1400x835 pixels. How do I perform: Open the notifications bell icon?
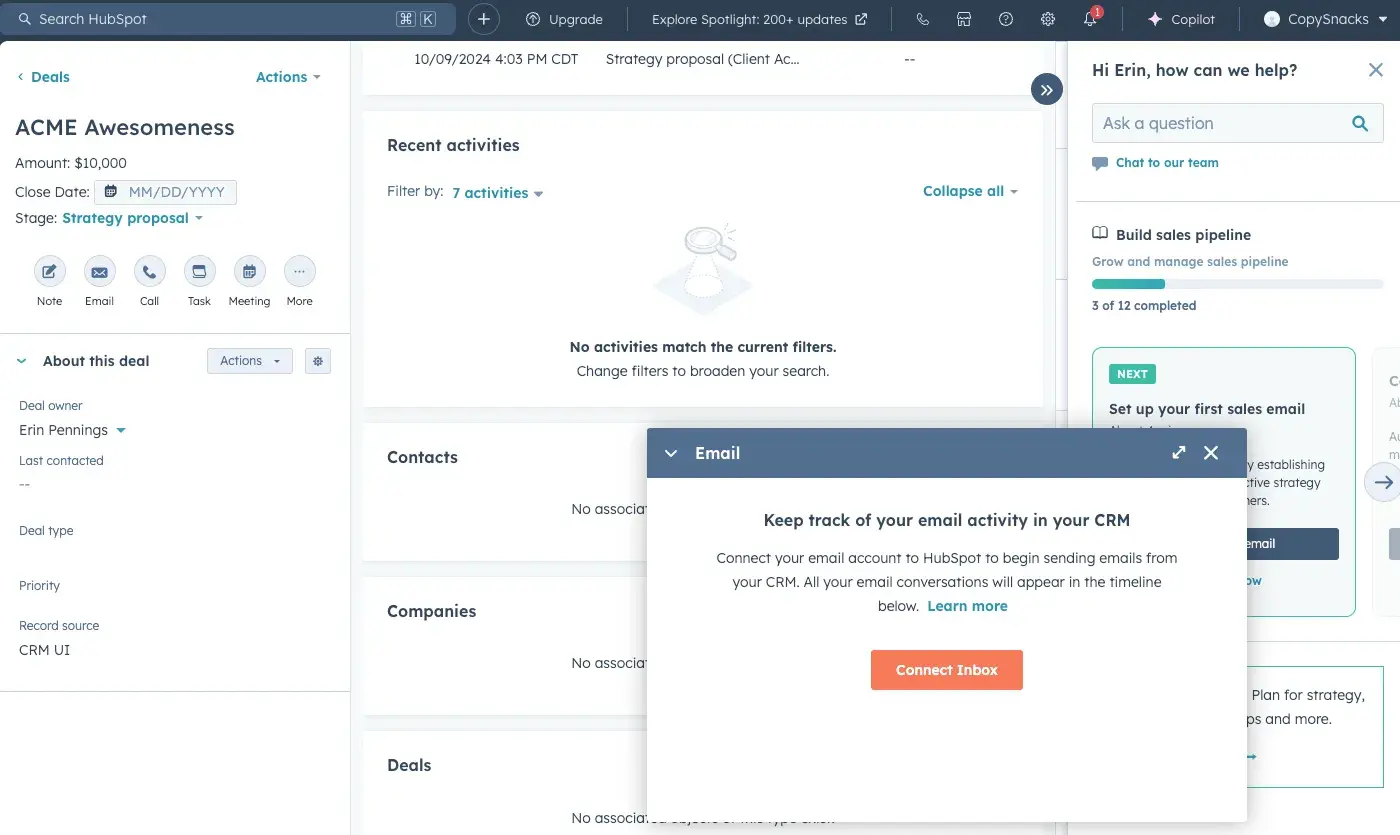click(1090, 19)
